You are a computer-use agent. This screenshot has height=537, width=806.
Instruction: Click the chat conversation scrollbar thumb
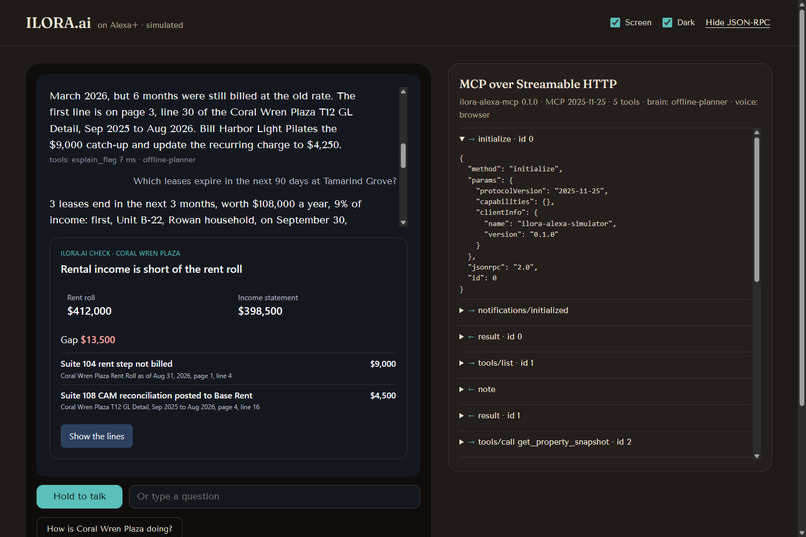pos(403,155)
